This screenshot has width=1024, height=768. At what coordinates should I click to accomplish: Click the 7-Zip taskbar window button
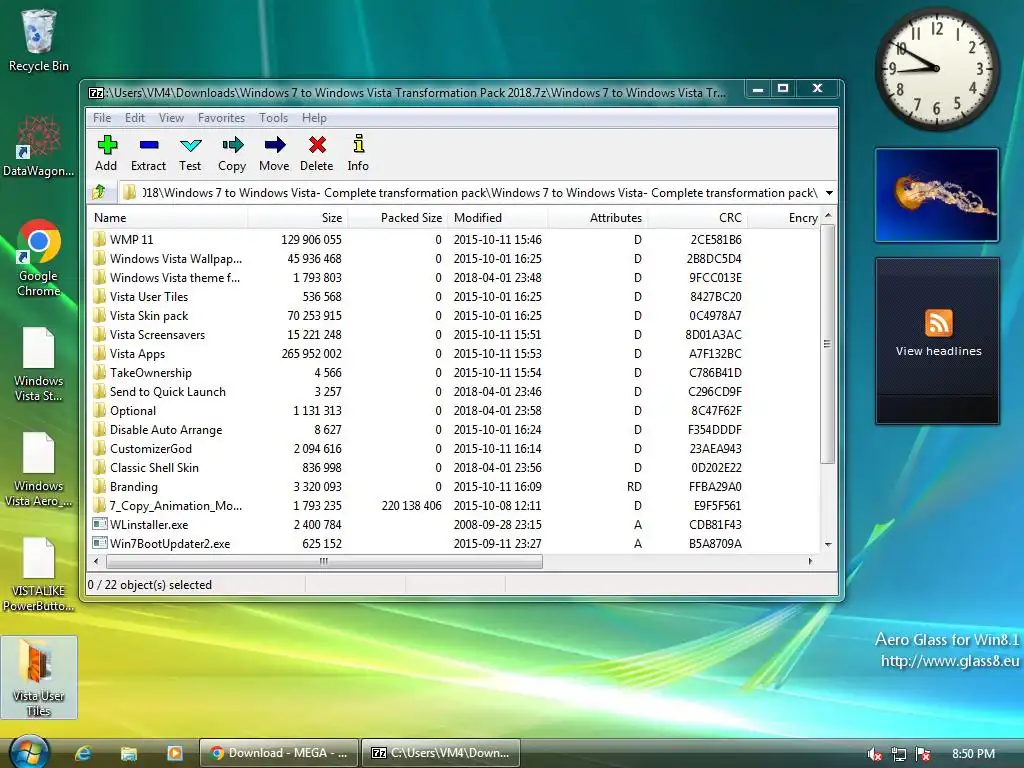pyautogui.click(x=441, y=753)
